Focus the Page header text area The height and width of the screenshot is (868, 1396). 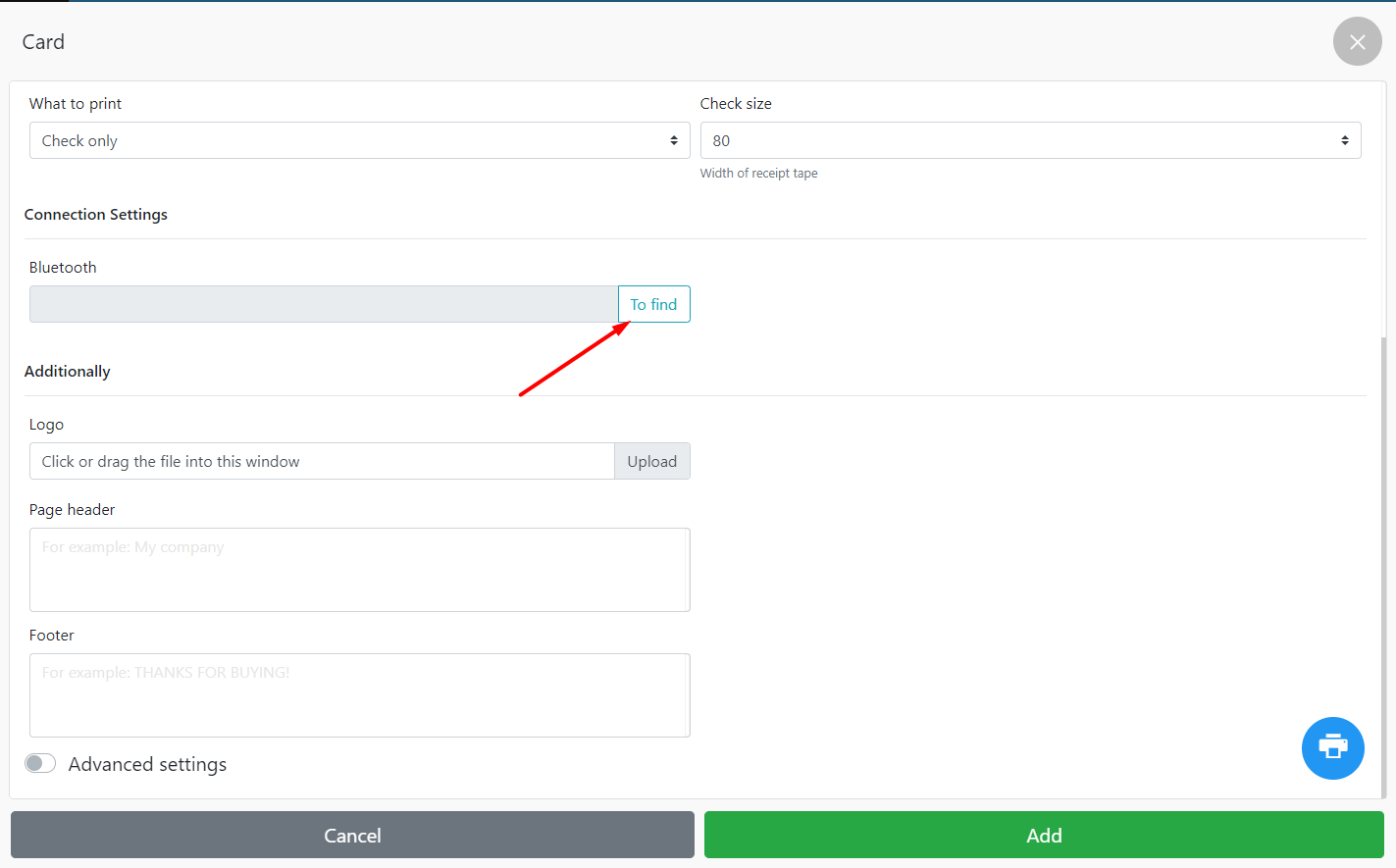tap(359, 570)
